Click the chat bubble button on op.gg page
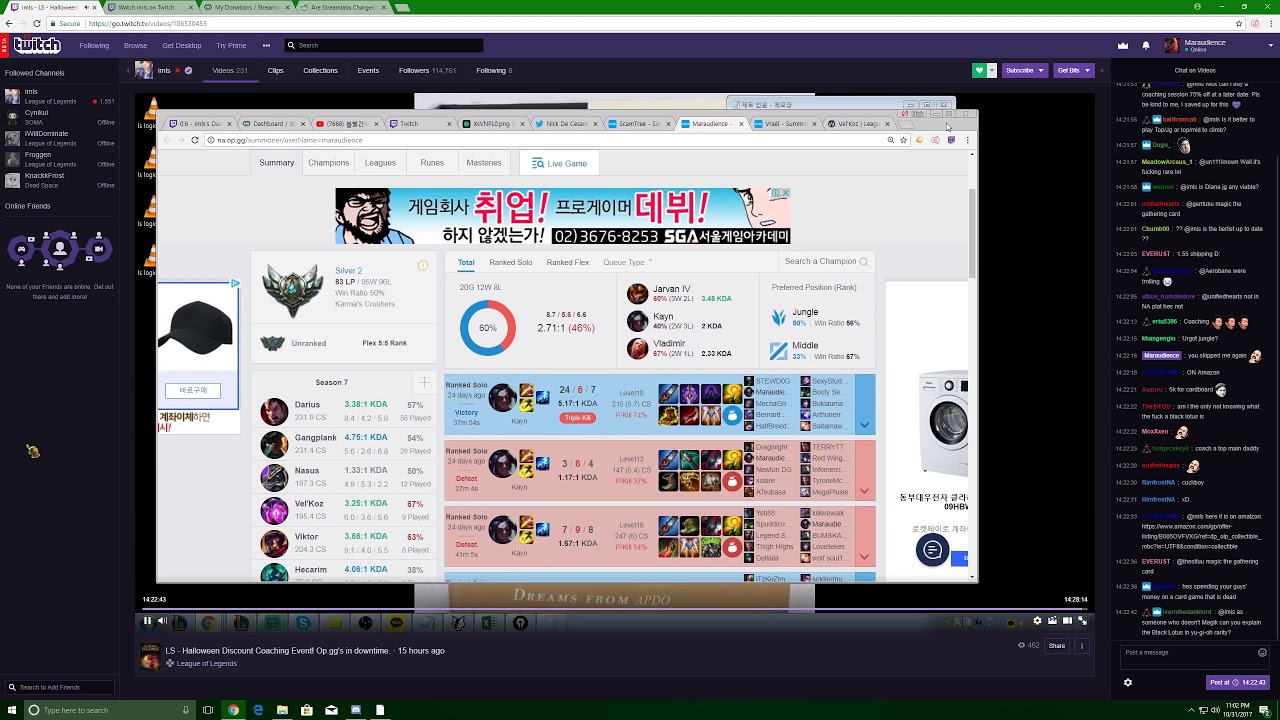Image resolution: width=1280 pixels, height=720 pixels. point(932,550)
